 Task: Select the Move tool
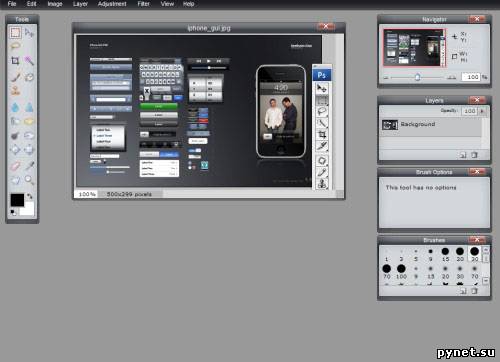(x=29, y=33)
